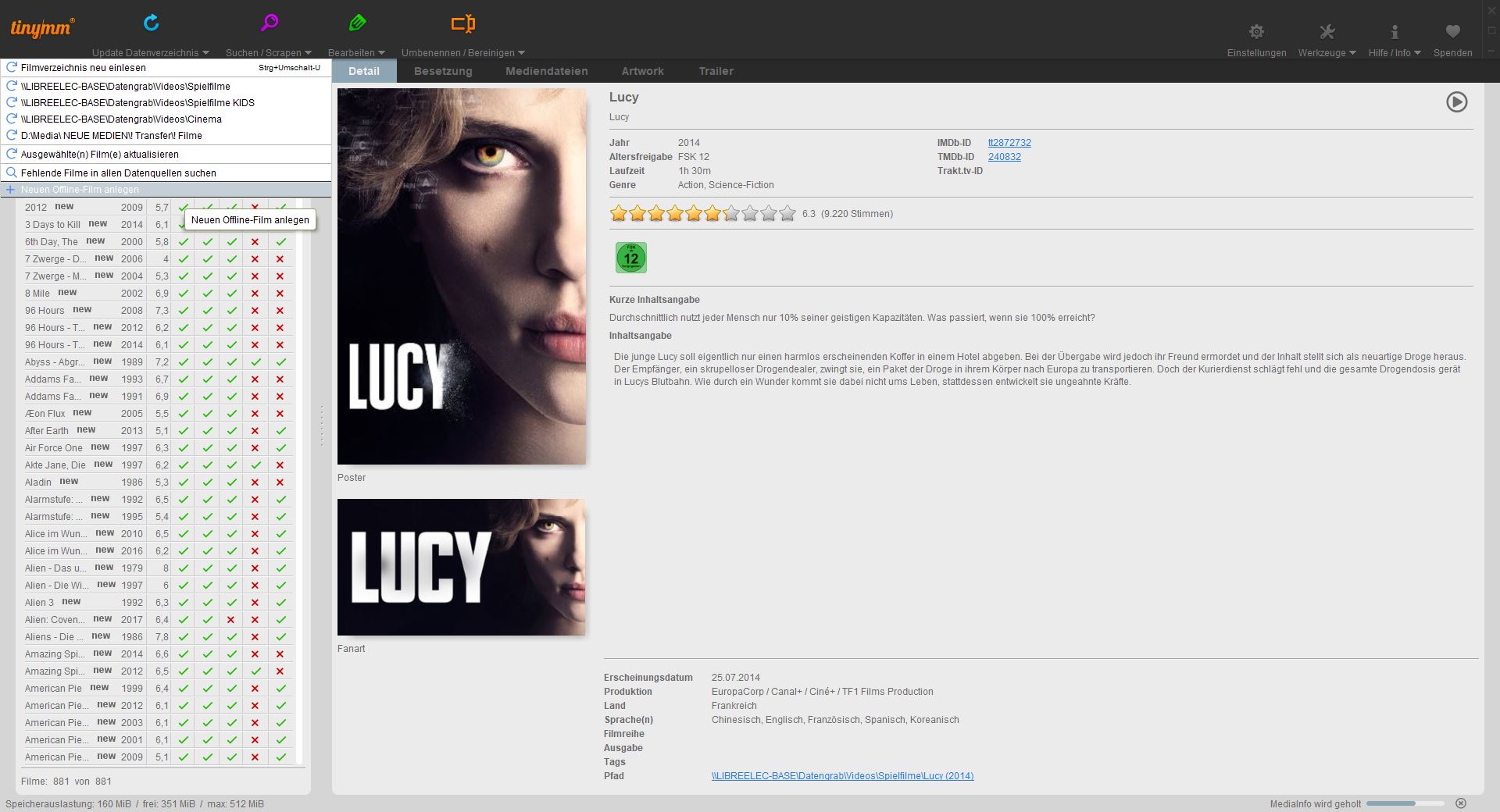The width and height of the screenshot is (1500, 812).
Task: Open the Trailer tab
Action: point(716,71)
